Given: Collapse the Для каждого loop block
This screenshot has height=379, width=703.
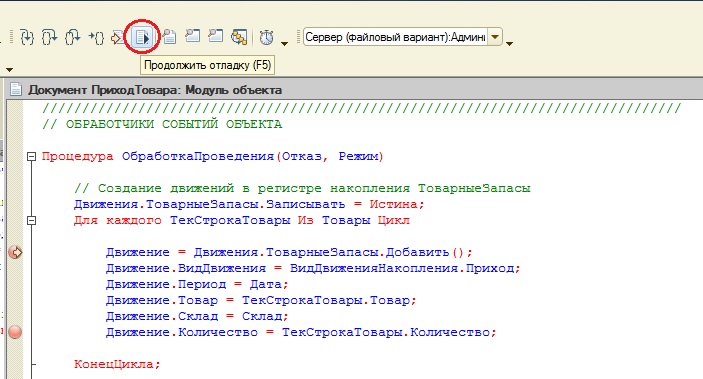Looking at the screenshot, I should point(31,220).
